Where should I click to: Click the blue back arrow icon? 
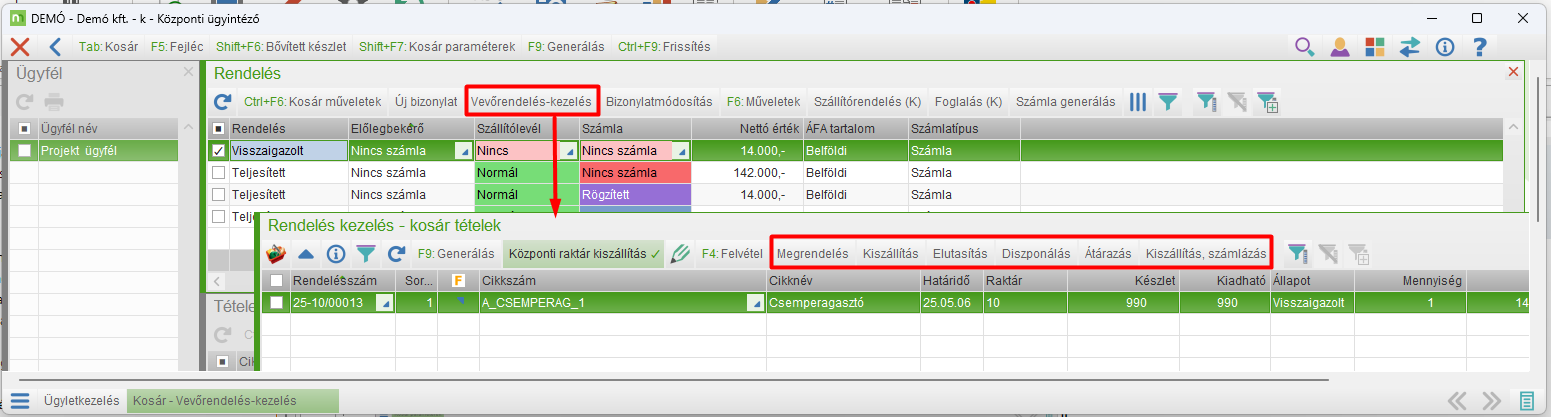tap(55, 46)
